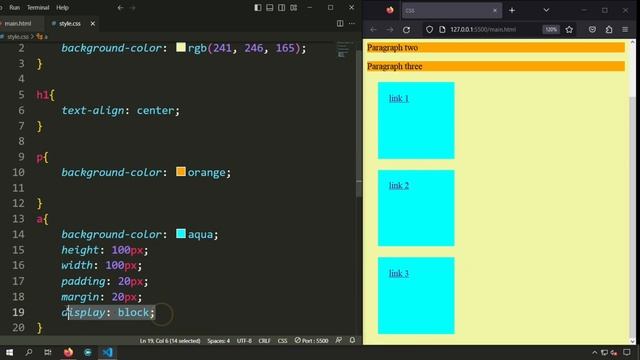640x360 pixels.
Task: Switch to the main.html editor tab
Action: (18, 24)
